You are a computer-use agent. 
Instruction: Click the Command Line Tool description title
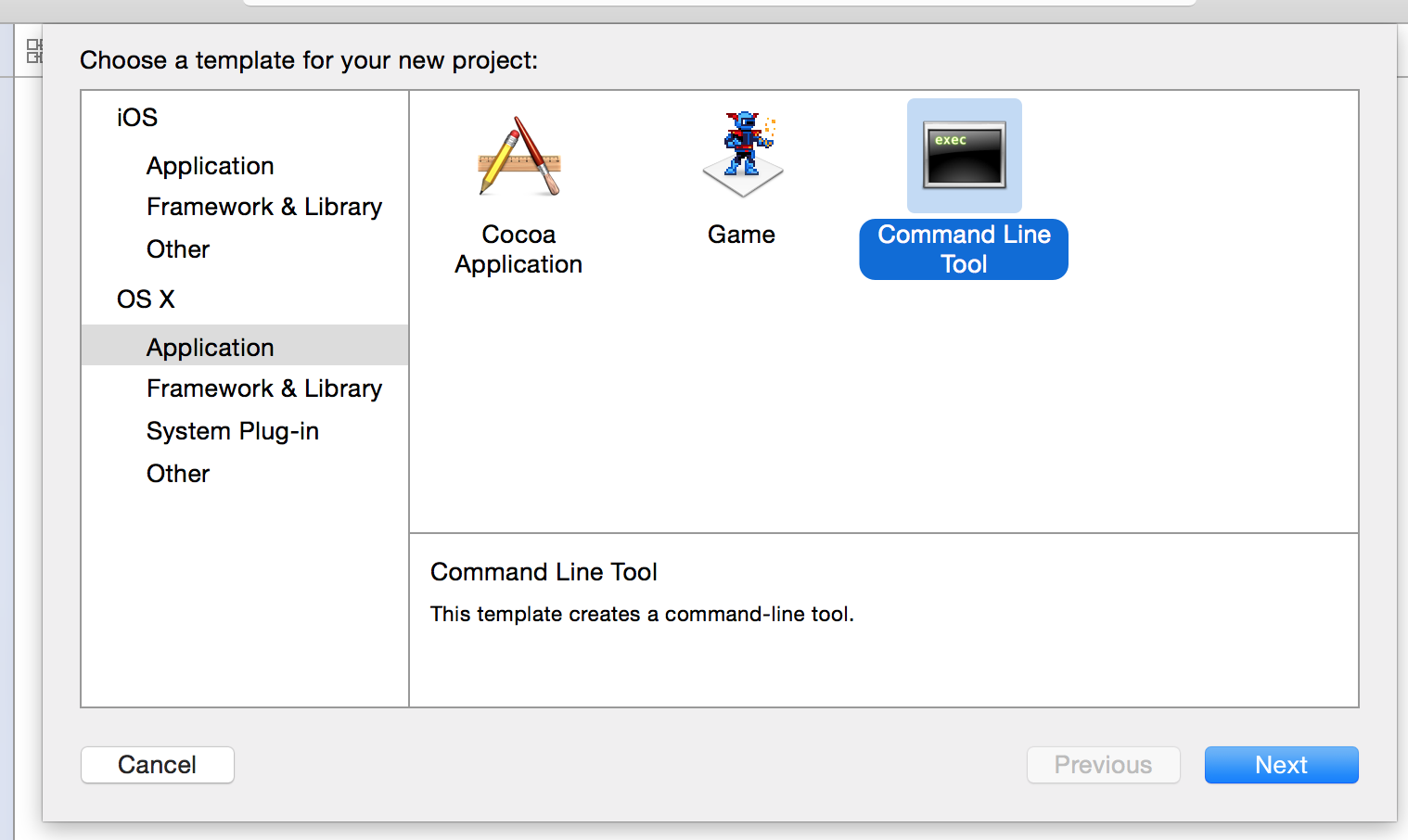tap(544, 572)
